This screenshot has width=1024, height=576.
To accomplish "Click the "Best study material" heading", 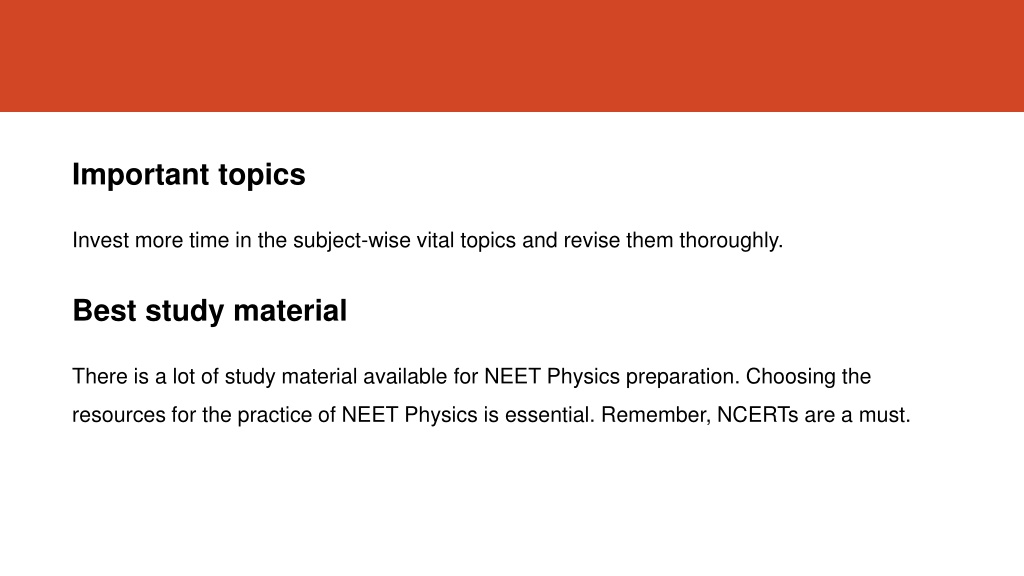I will 210,311.
